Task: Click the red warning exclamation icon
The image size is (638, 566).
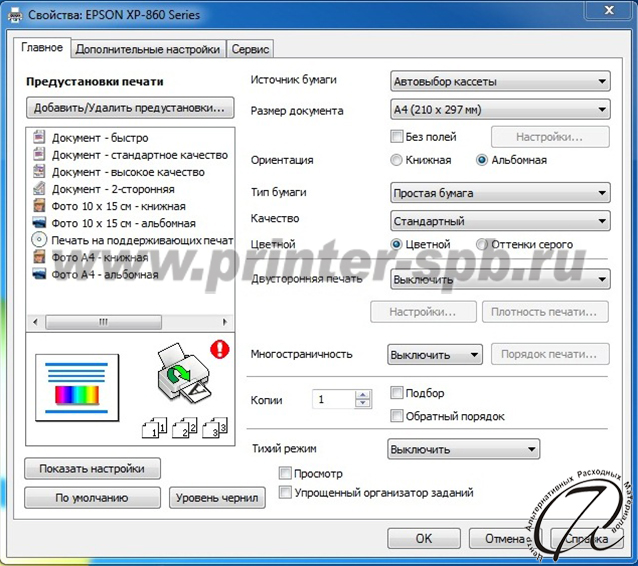Action: [x=220, y=349]
